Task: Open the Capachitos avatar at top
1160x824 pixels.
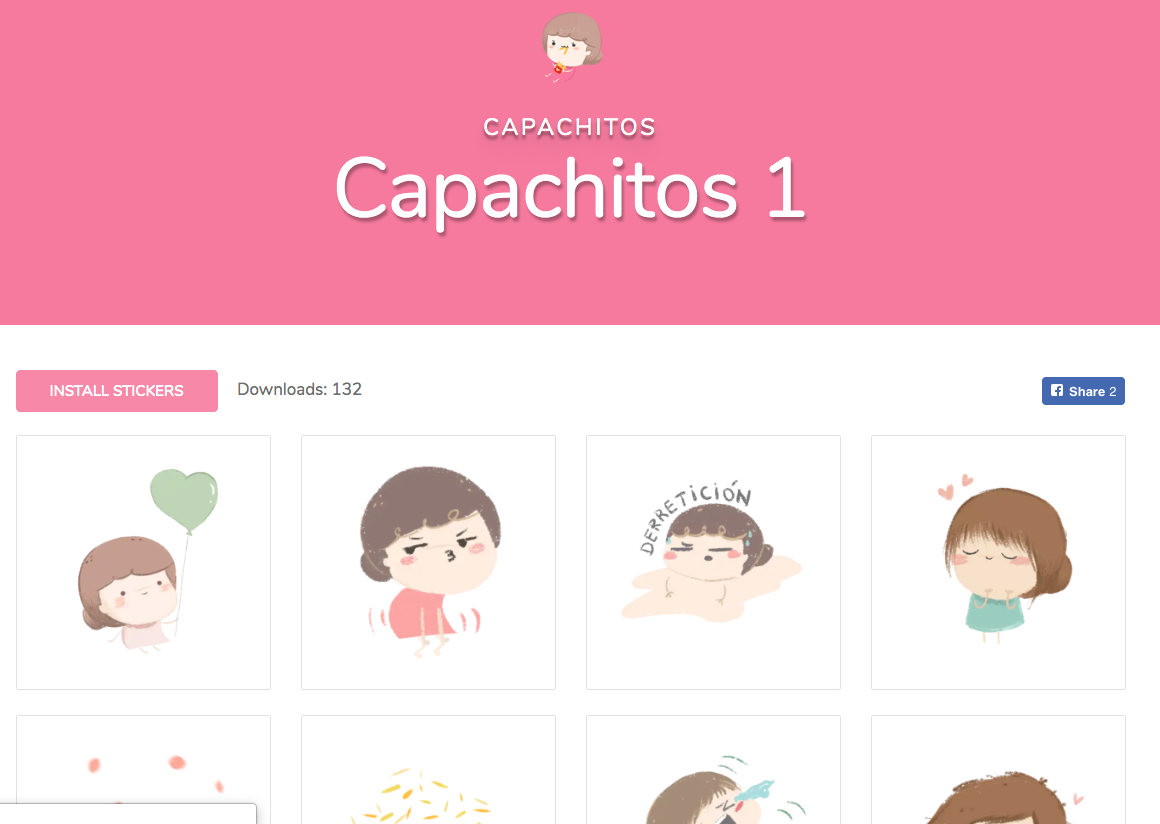Action: [571, 47]
